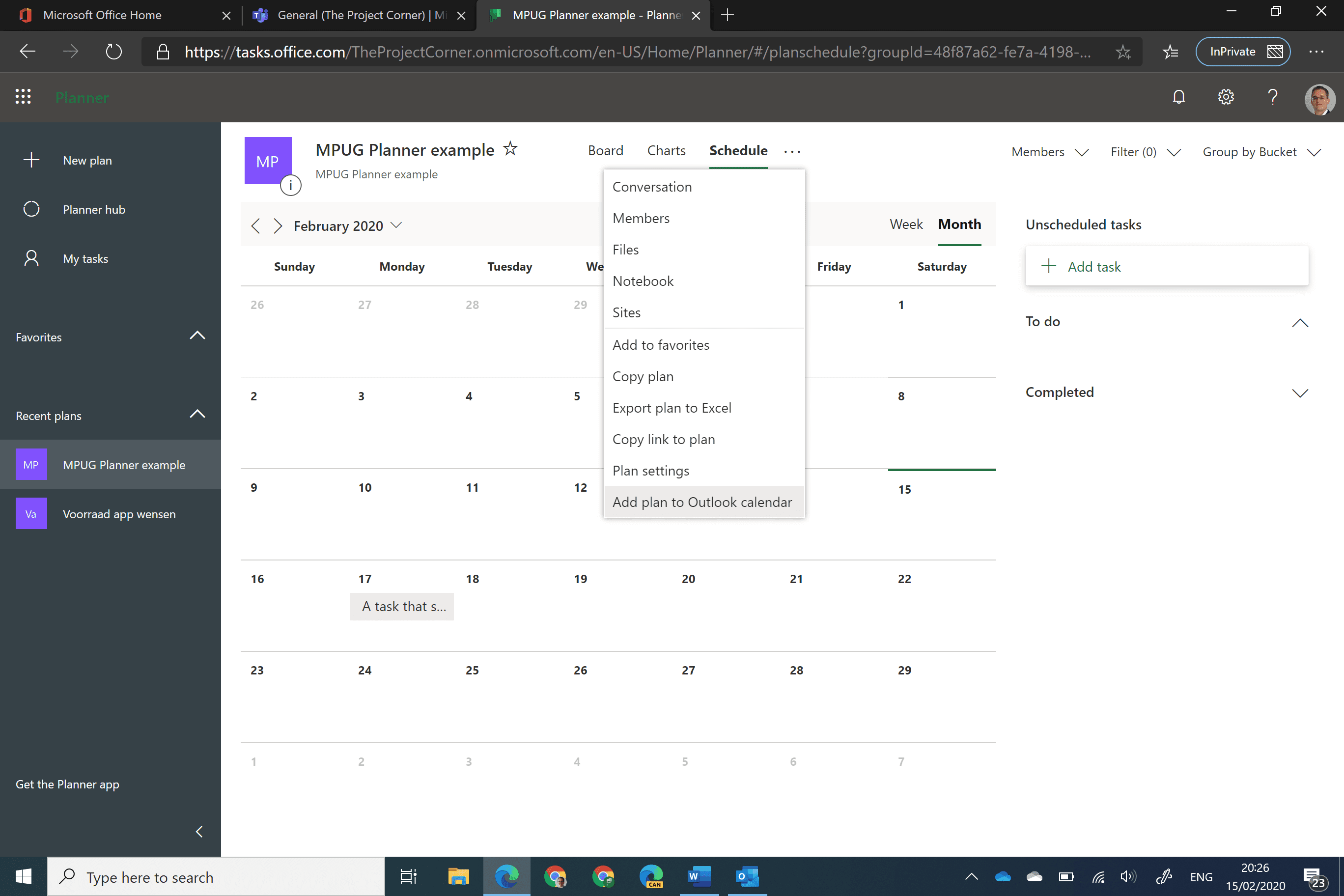Screen dimensions: 1344x896
Task: Select the Month view tab
Action: [x=959, y=224]
